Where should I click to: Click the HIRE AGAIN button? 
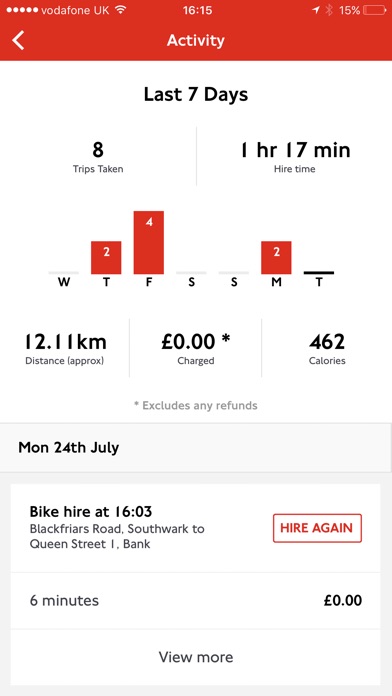pos(317,528)
